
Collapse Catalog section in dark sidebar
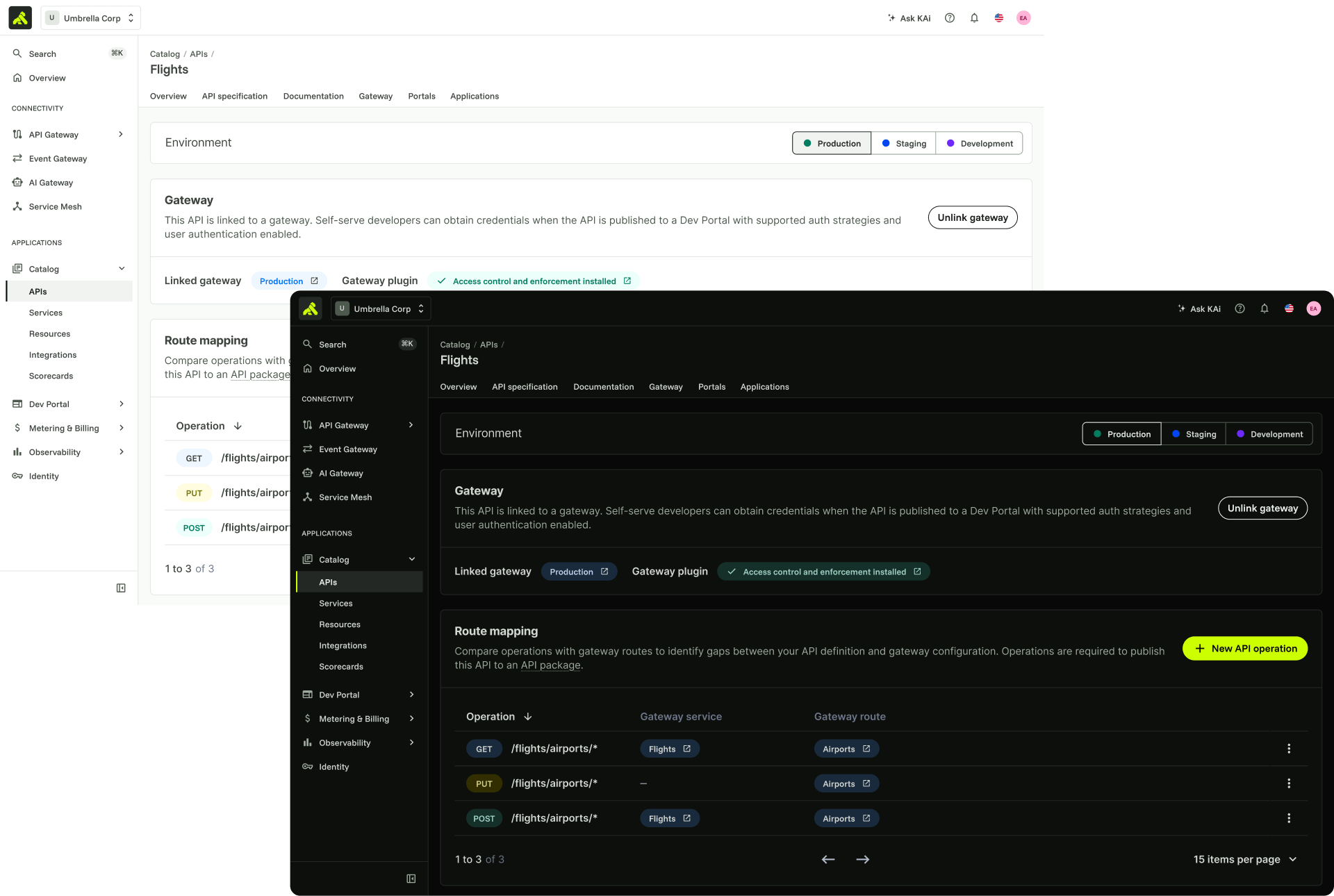411,559
